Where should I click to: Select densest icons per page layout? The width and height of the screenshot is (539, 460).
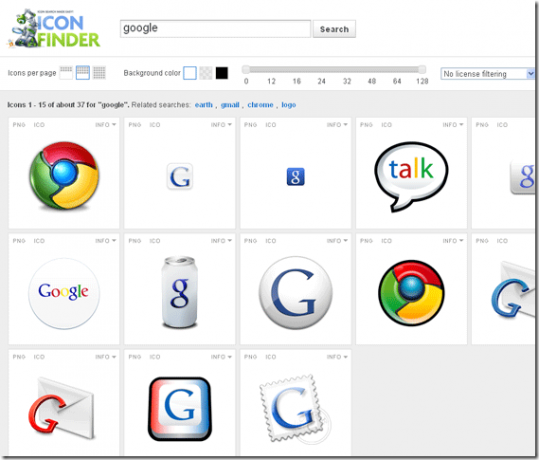99,73
